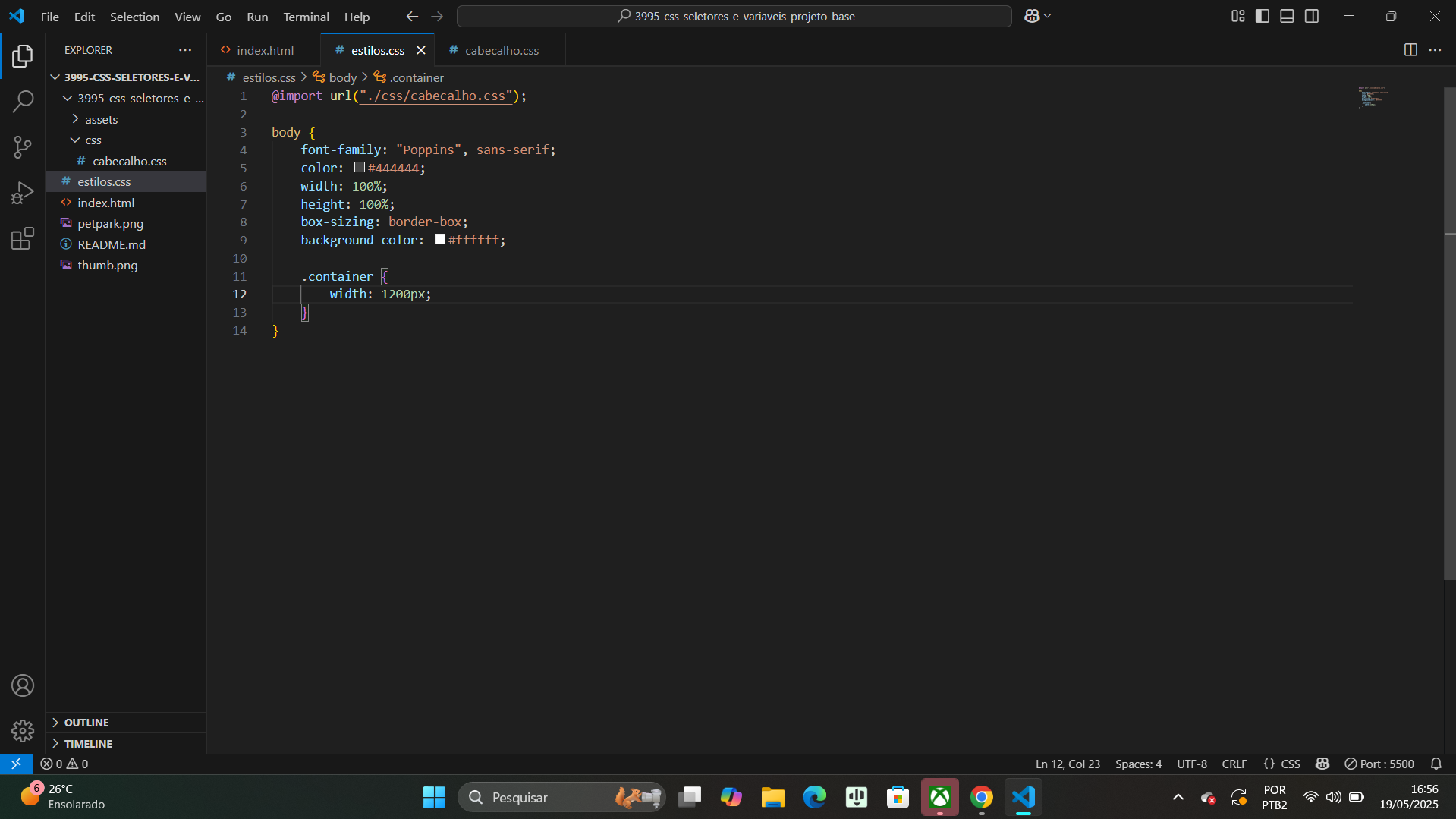The width and height of the screenshot is (1456, 819).
Task: Open the Copilot dropdown arrow in title bar
Action: point(1048,16)
